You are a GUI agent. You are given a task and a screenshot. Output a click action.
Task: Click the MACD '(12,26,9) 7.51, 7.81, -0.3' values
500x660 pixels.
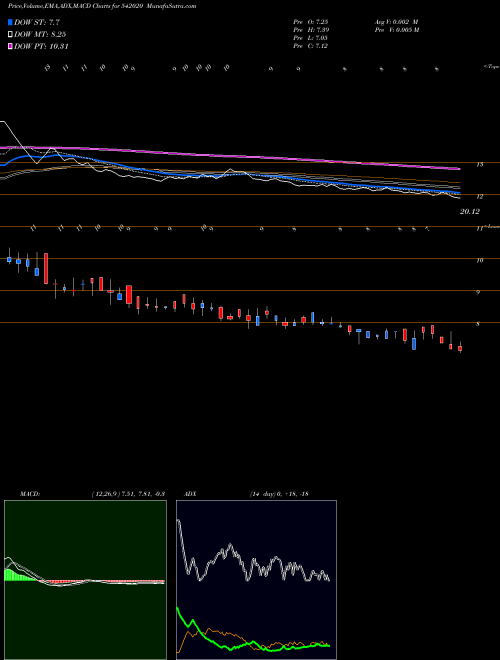coord(128,494)
